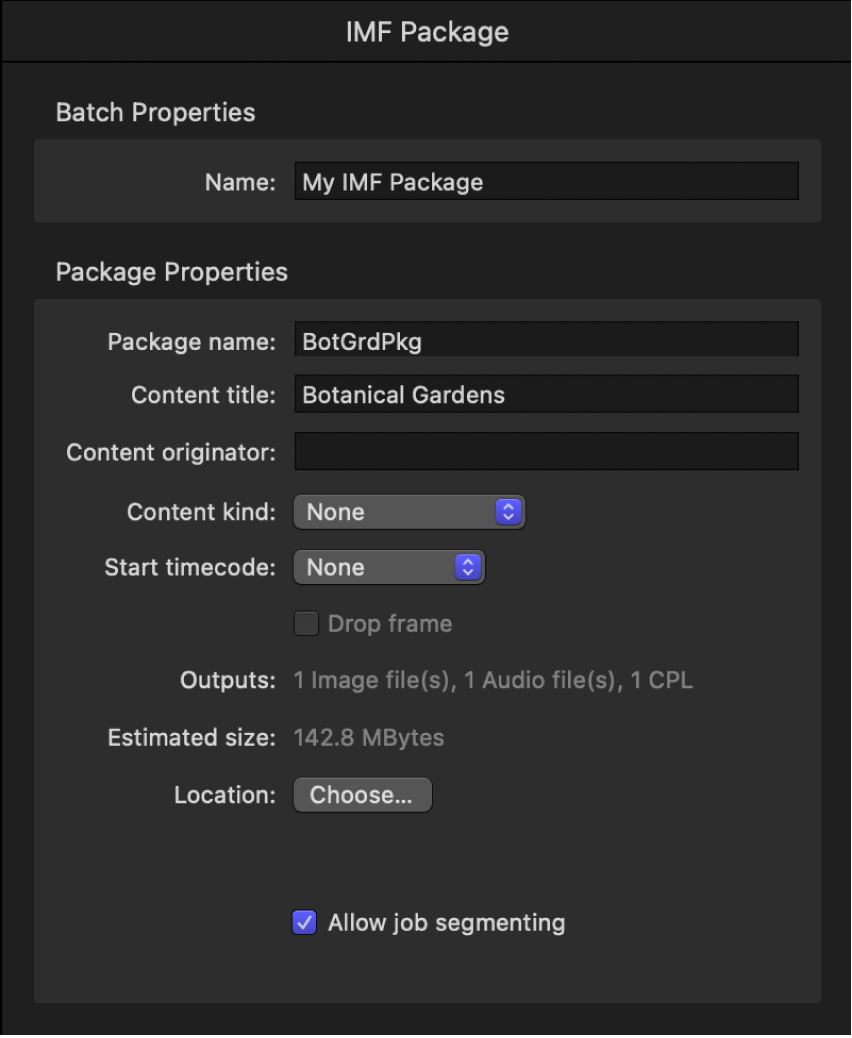The width and height of the screenshot is (852, 1038).
Task: Click the 'Estimated size:' label
Action: pos(189,738)
